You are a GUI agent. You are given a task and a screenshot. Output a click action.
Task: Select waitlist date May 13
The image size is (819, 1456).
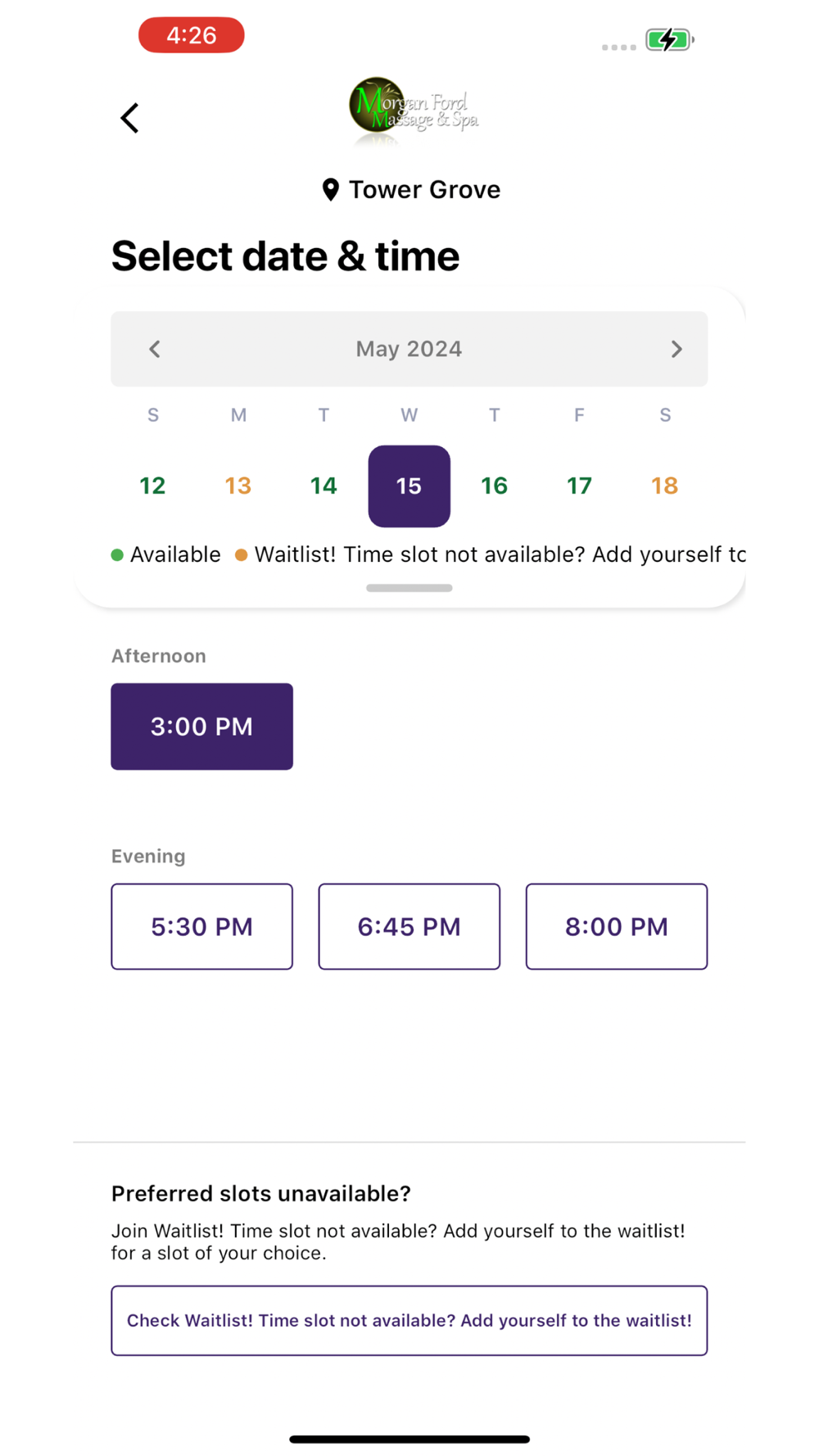tap(238, 486)
